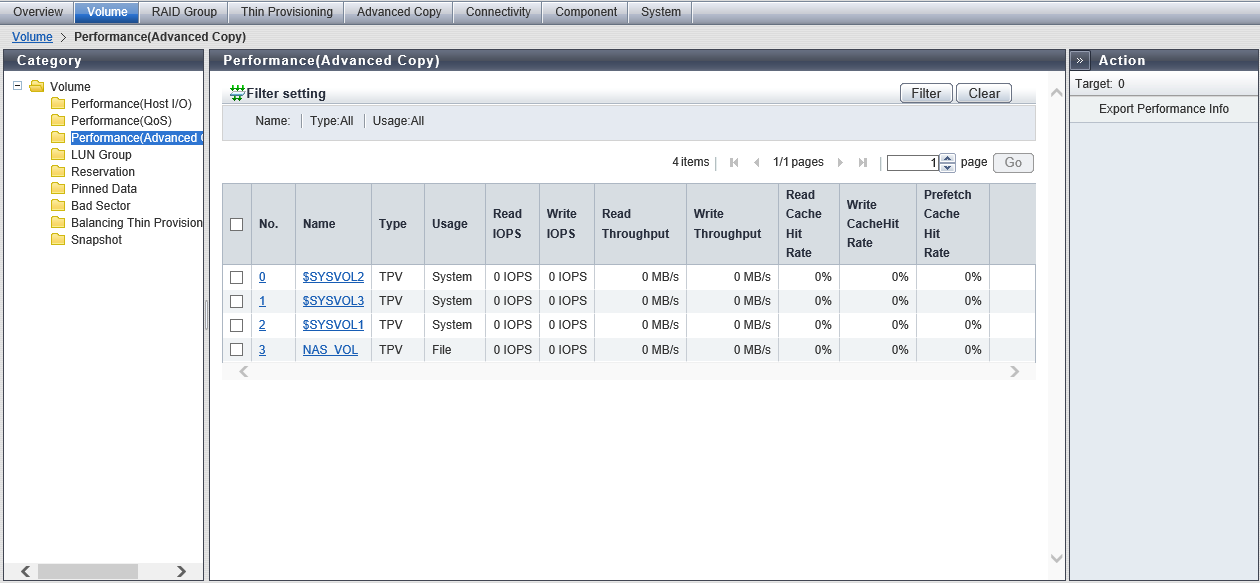Select the Snapshot folder icon
1260x583 pixels.
(58, 240)
